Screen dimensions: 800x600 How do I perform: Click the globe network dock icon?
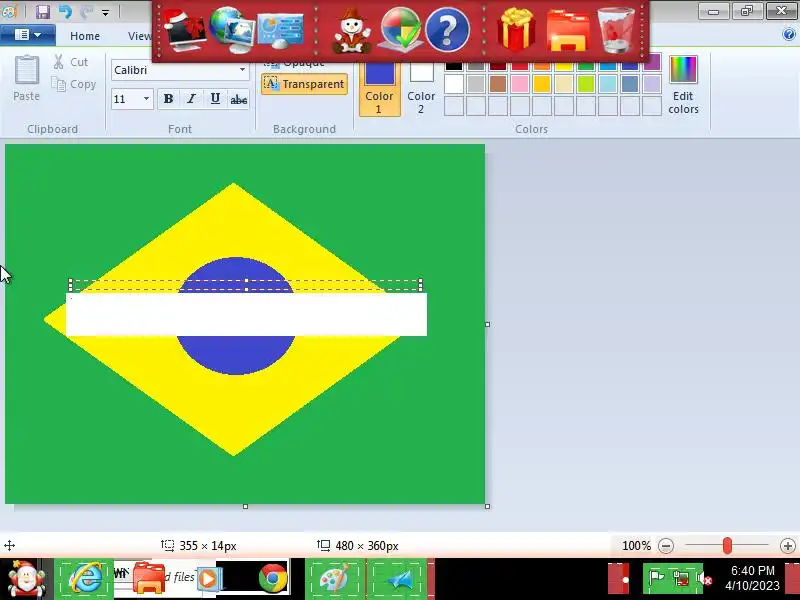click(232, 30)
